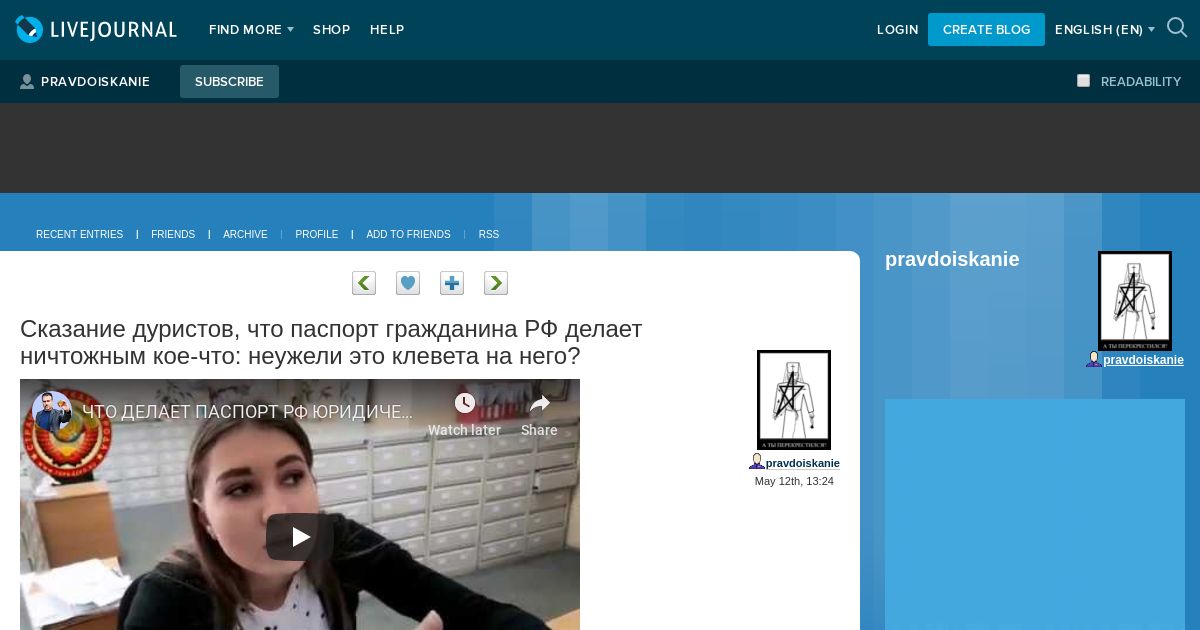
Task: Open PROFILE navigation link
Action: 317,235
